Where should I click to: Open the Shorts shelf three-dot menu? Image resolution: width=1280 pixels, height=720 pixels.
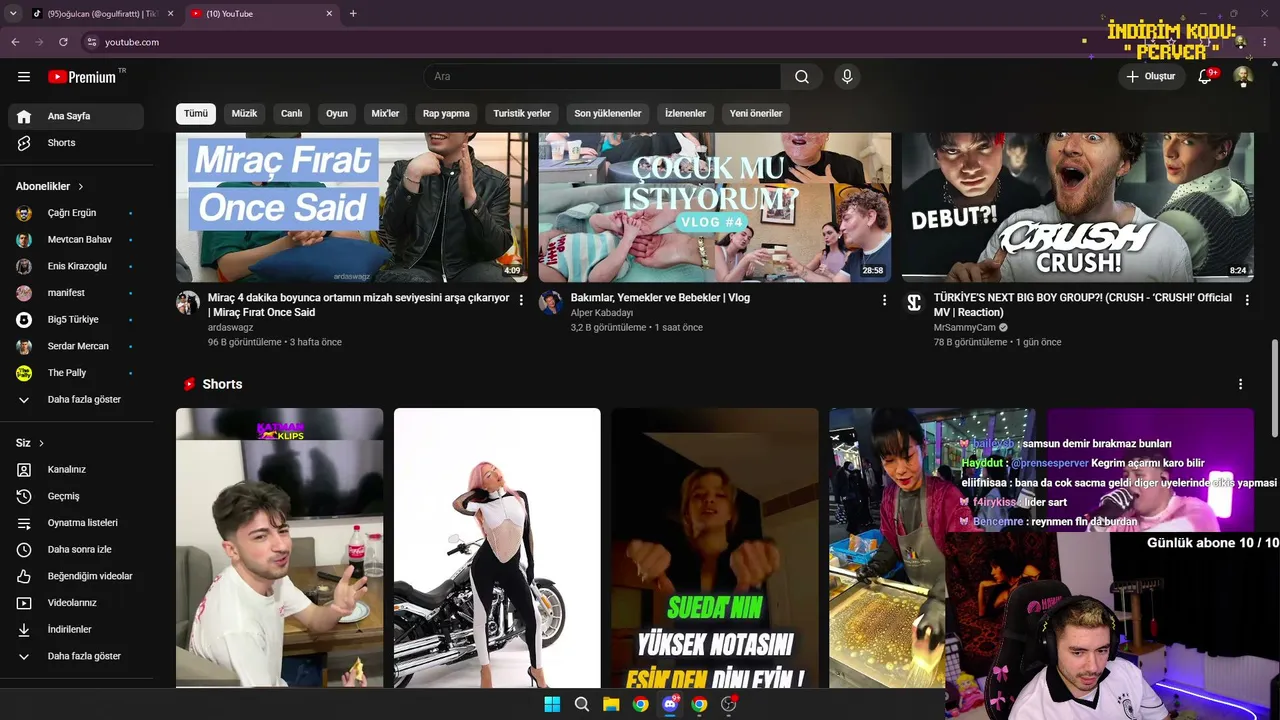coord(1241,384)
